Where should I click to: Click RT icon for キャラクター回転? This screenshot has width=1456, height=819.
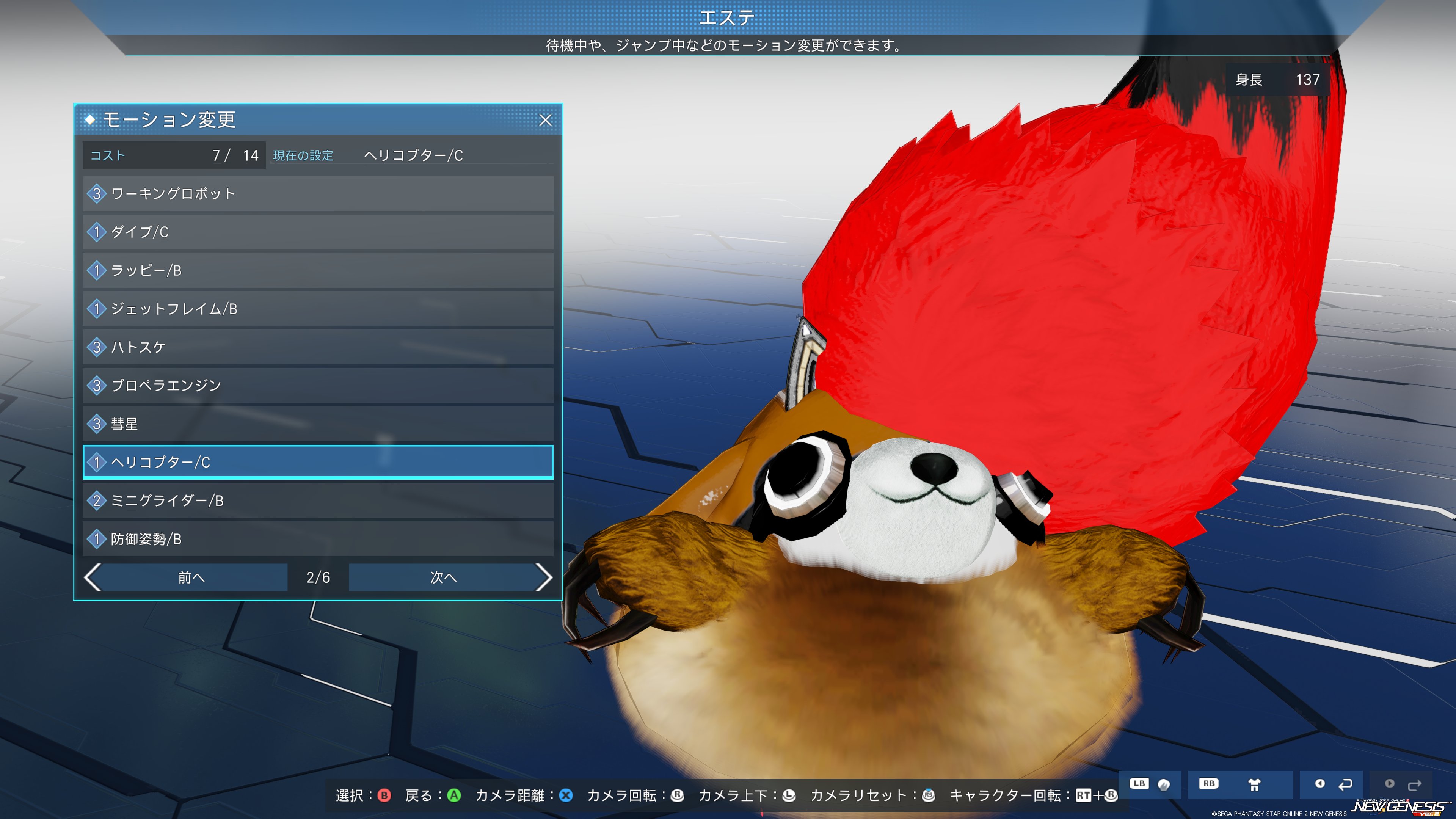1084,796
